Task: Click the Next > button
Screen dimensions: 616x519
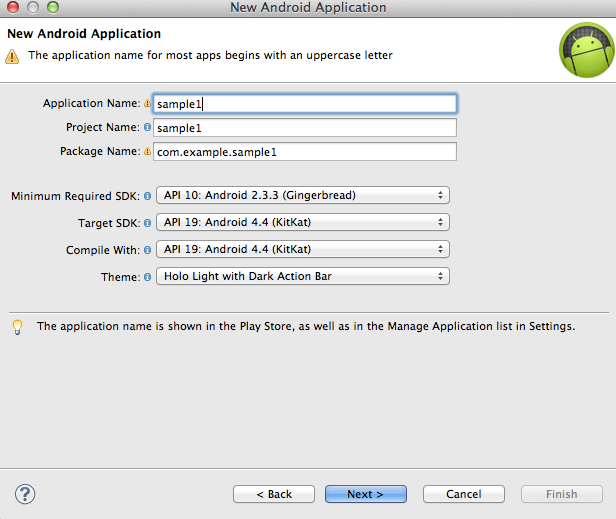Action: [366, 494]
